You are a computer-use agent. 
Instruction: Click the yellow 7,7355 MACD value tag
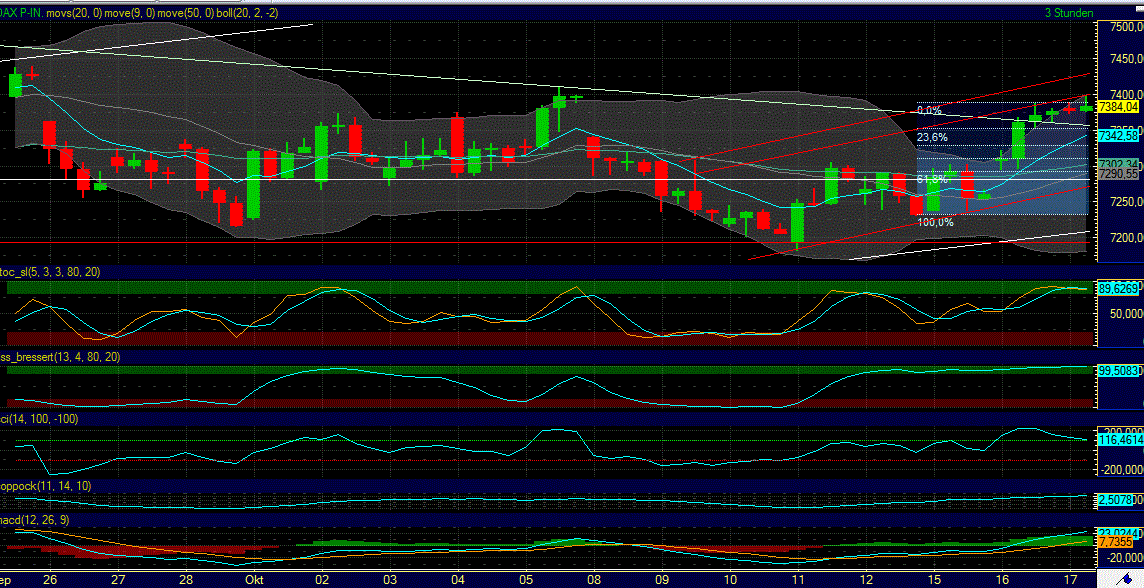pyautogui.click(x=1113, y=539)
